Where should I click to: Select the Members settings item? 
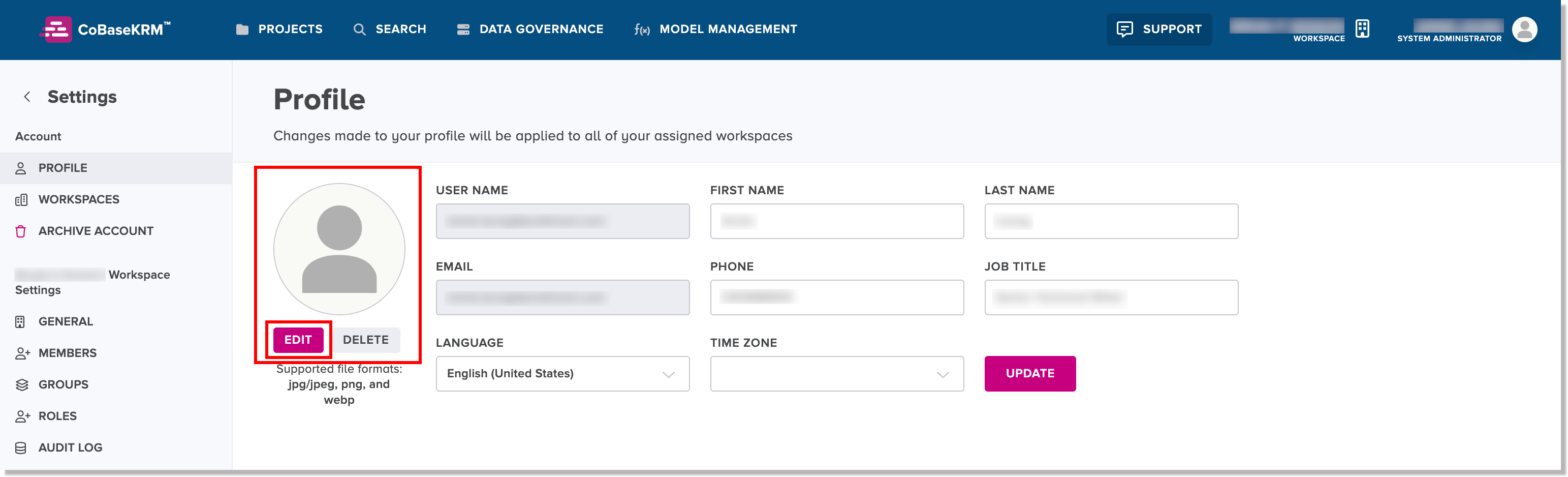point(67,353)
